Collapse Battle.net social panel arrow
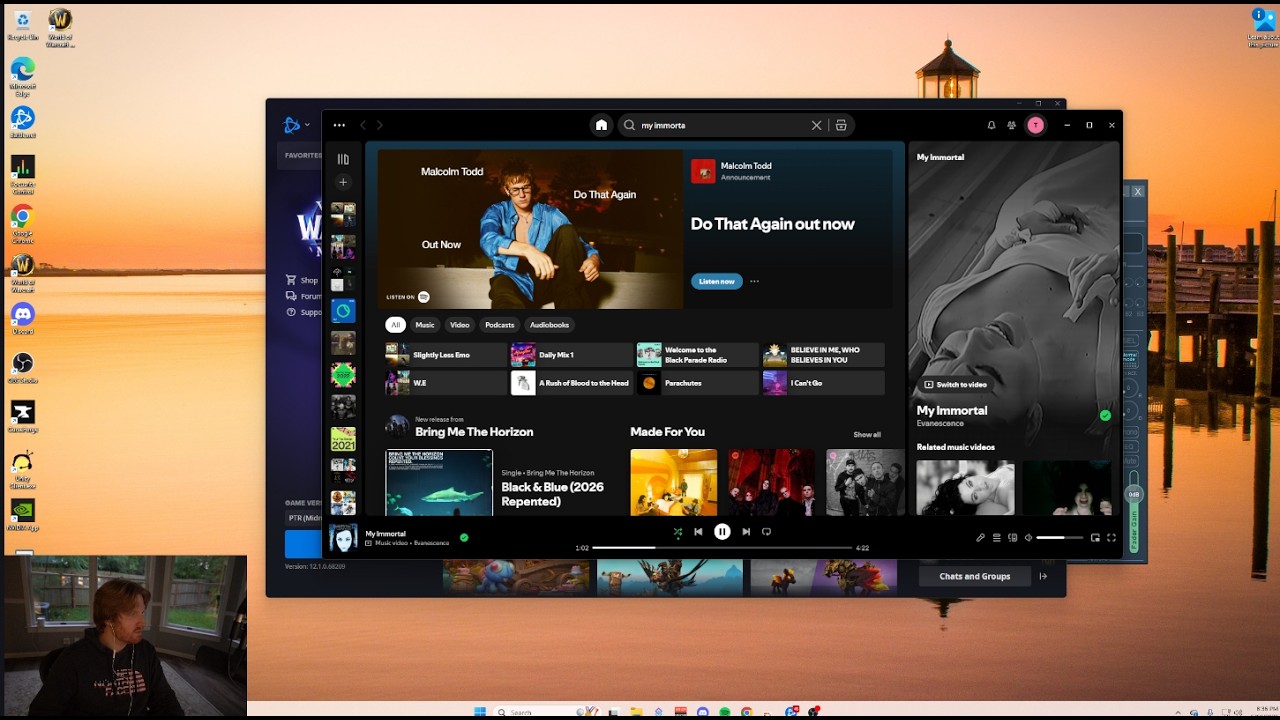This screenshot has height=720, width=1280. [x=1043, y=576]
